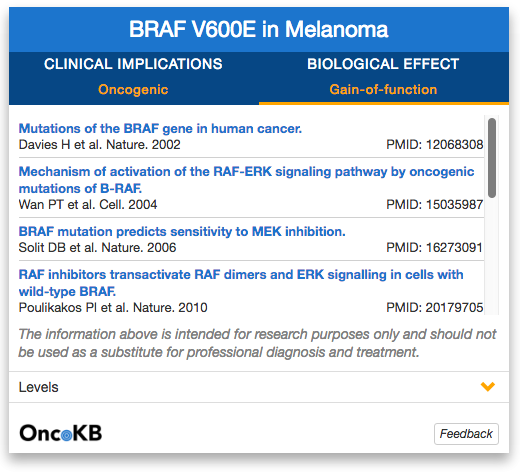Click the research purposes disclaimer text
The width and height of the screenshot is (520, 475).
pyautogui.click(x=257, y=343)
